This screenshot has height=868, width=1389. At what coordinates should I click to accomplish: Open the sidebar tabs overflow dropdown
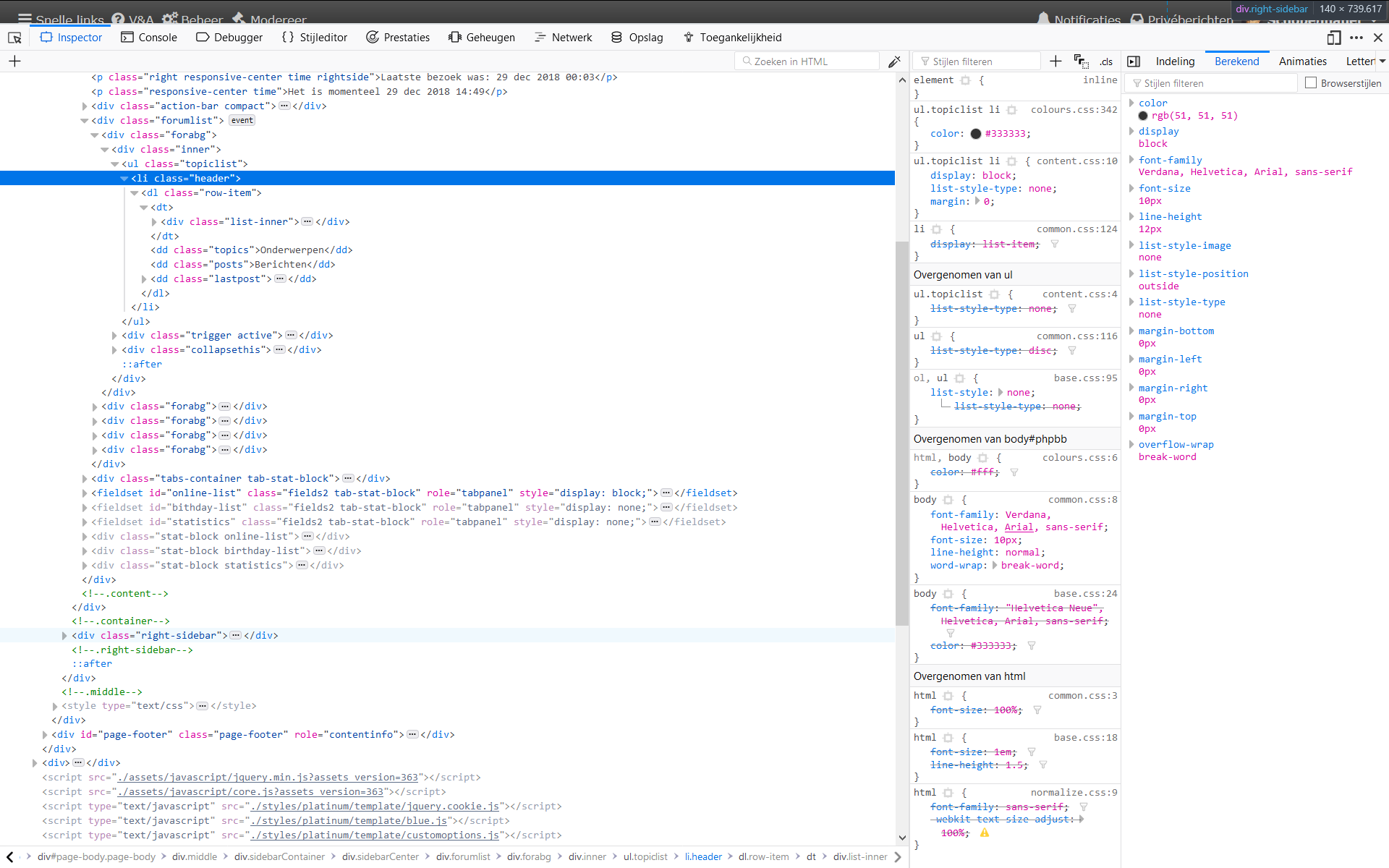[x=1382, y=61]
